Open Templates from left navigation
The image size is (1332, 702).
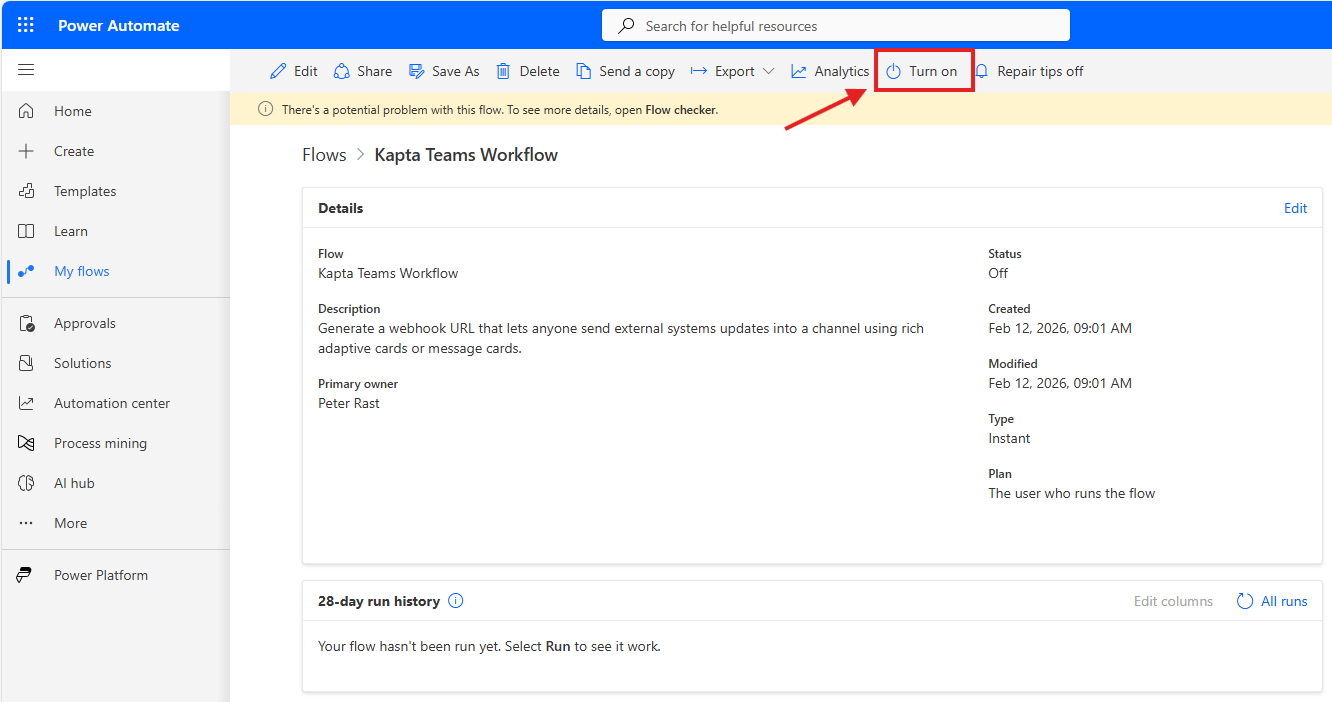(x=85, y=191)
